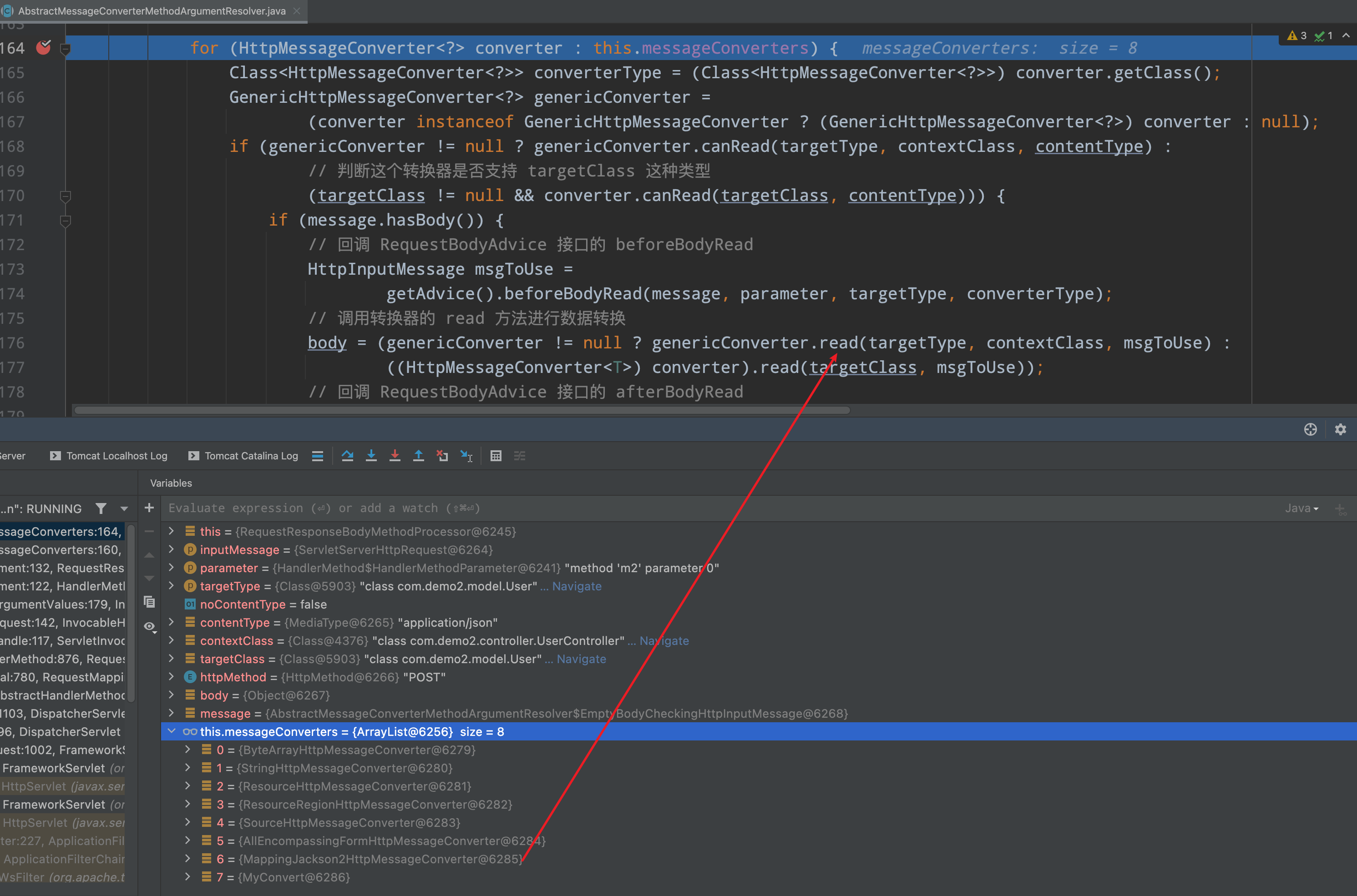The height and width of the screenshot is (896, 1357).
Task: Click the Navigate link next to targetType
Action: tap(575, 586)
